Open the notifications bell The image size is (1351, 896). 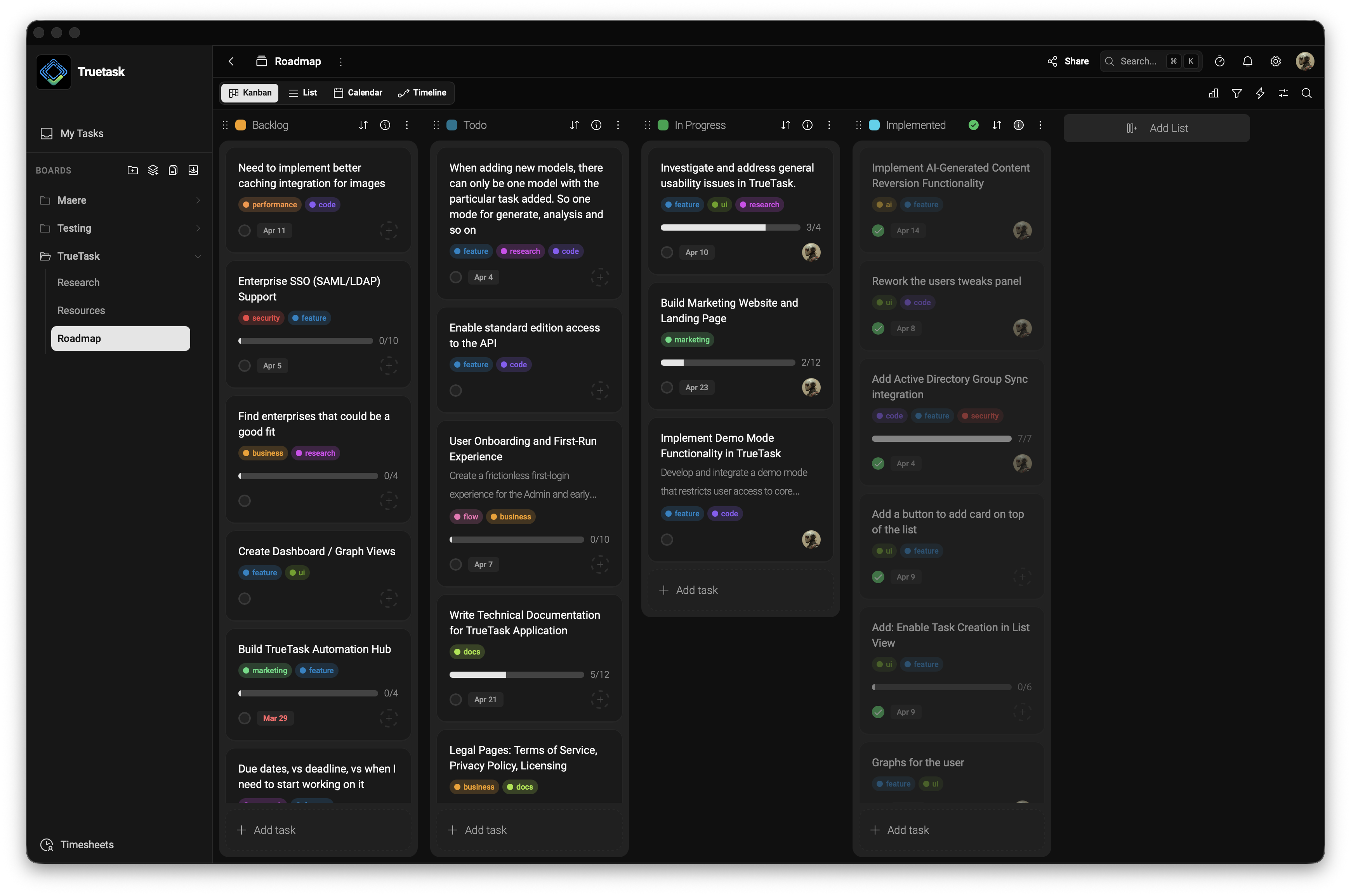[1247, 61]
